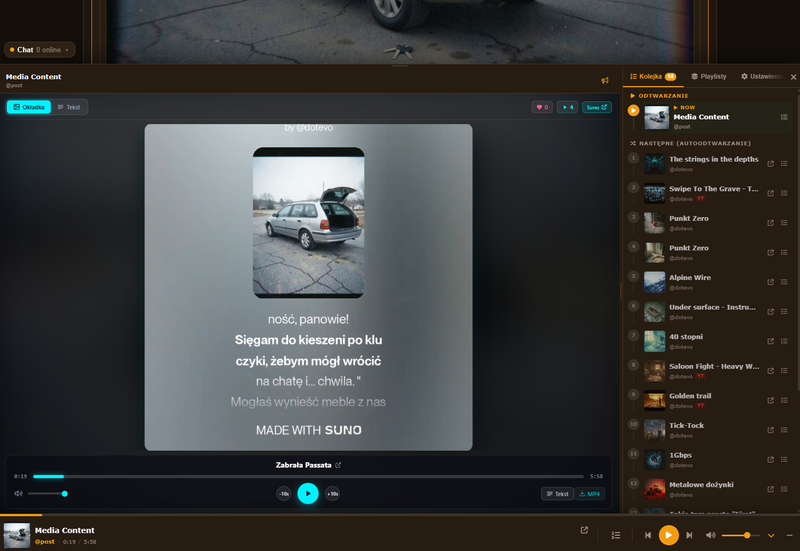This screenshot has width=800, height=551.
Task: Click orange play icon of now-playing queue item
Action: pos(633,110)
